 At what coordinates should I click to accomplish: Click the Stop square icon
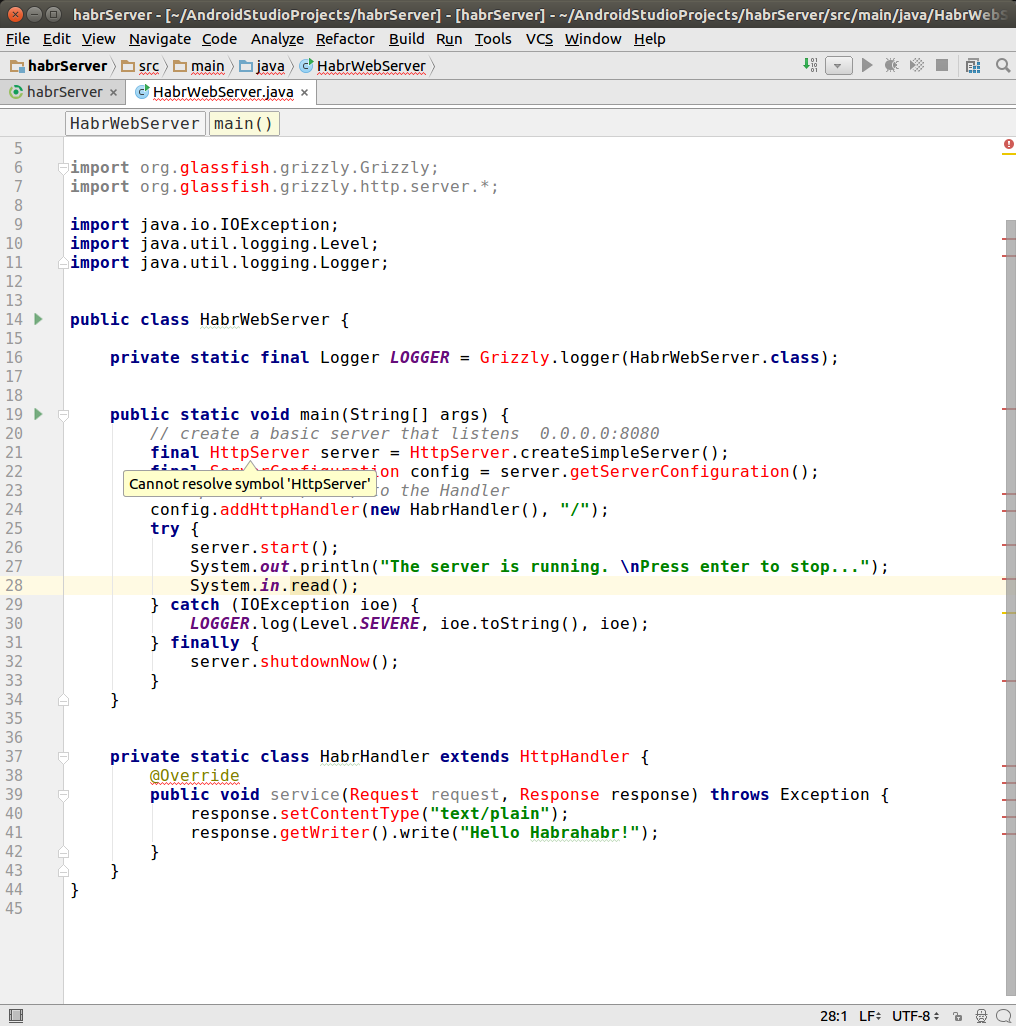point(941,65)
